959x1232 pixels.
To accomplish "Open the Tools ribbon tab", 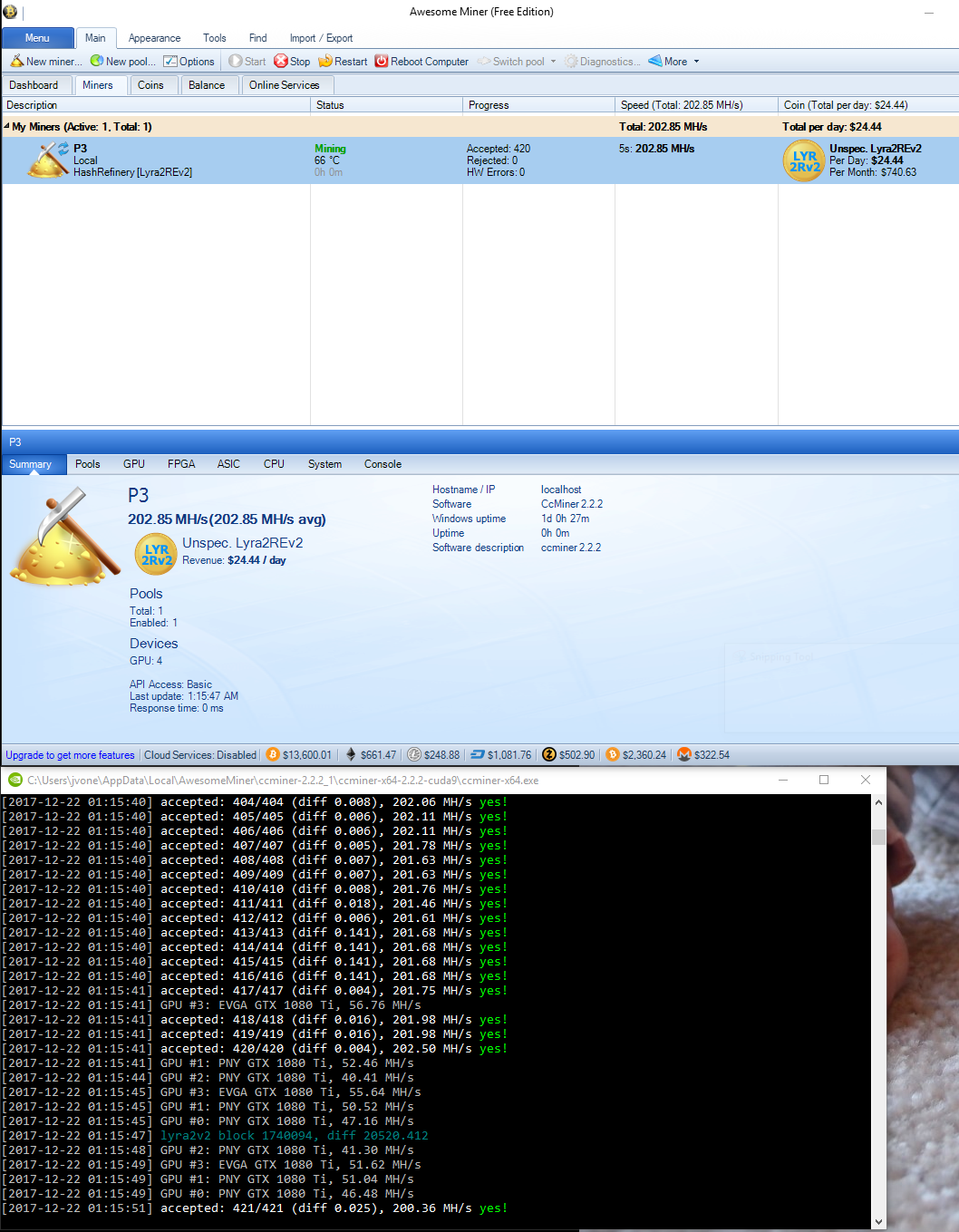I will 215,38.
